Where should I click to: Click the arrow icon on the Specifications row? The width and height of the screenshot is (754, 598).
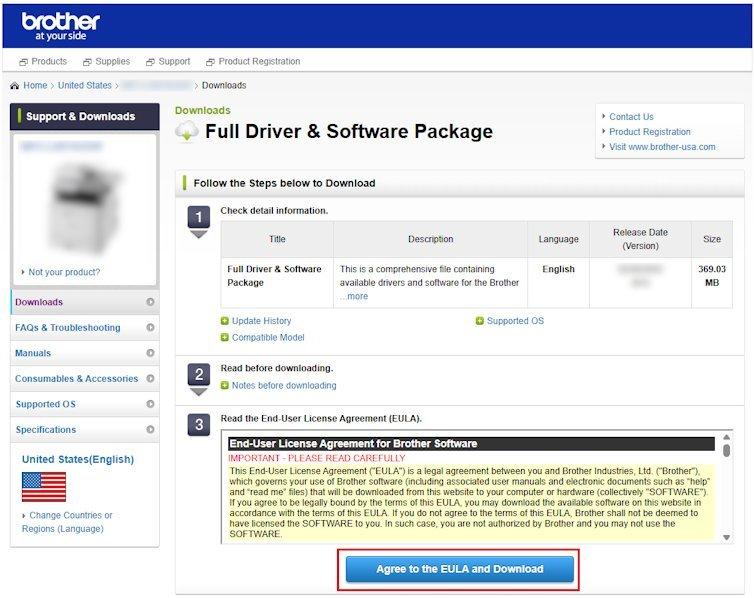point(150,429)
